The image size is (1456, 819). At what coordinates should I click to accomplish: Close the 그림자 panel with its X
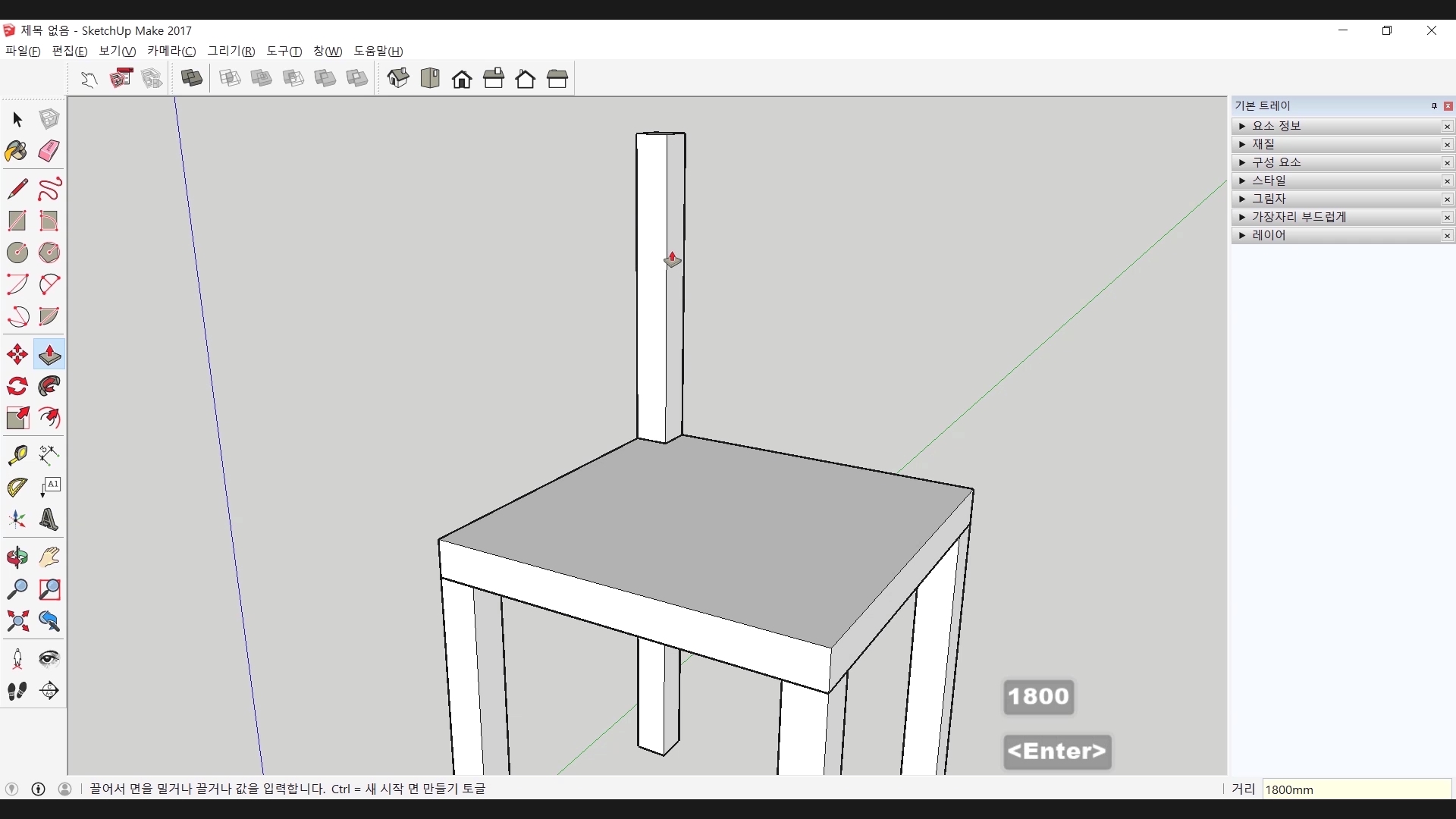[x=1447, y=199]
